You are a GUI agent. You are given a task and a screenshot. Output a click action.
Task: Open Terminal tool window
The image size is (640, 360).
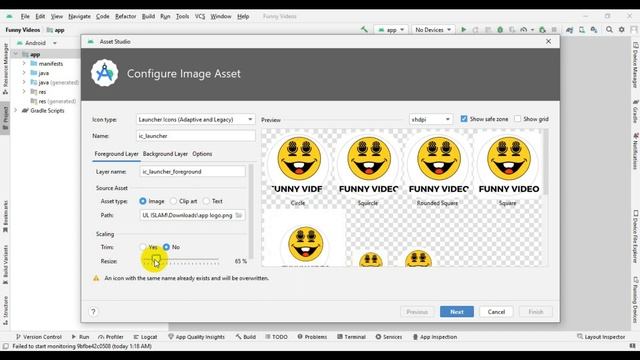click(x=351, y=337)
